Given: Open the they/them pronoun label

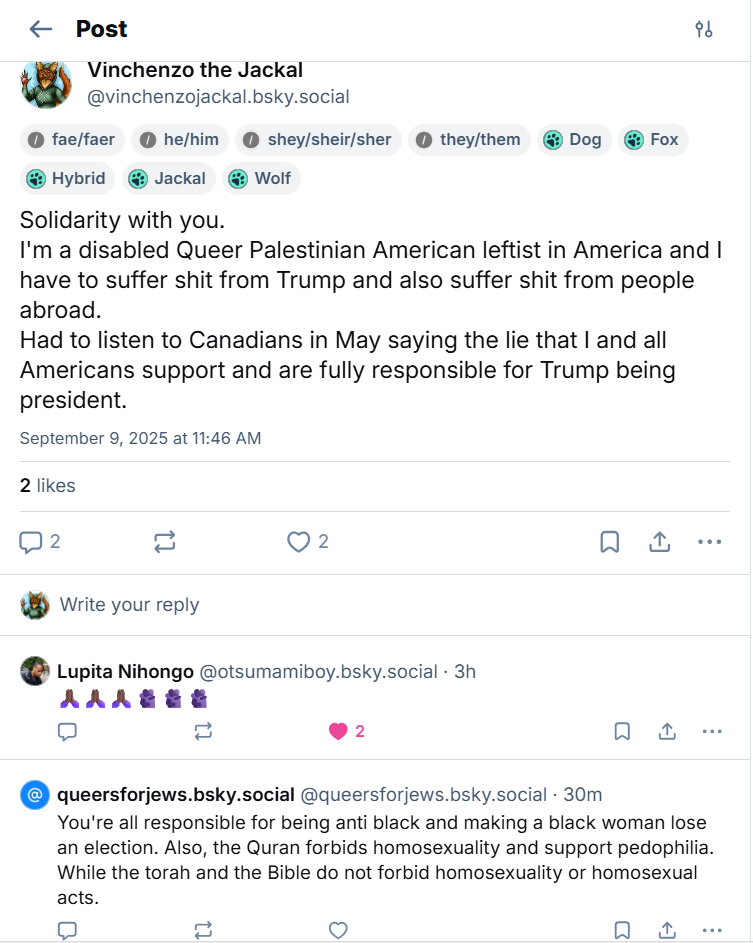Looking at the screenshot, I should pyautogui.click(x=469, y=140).
